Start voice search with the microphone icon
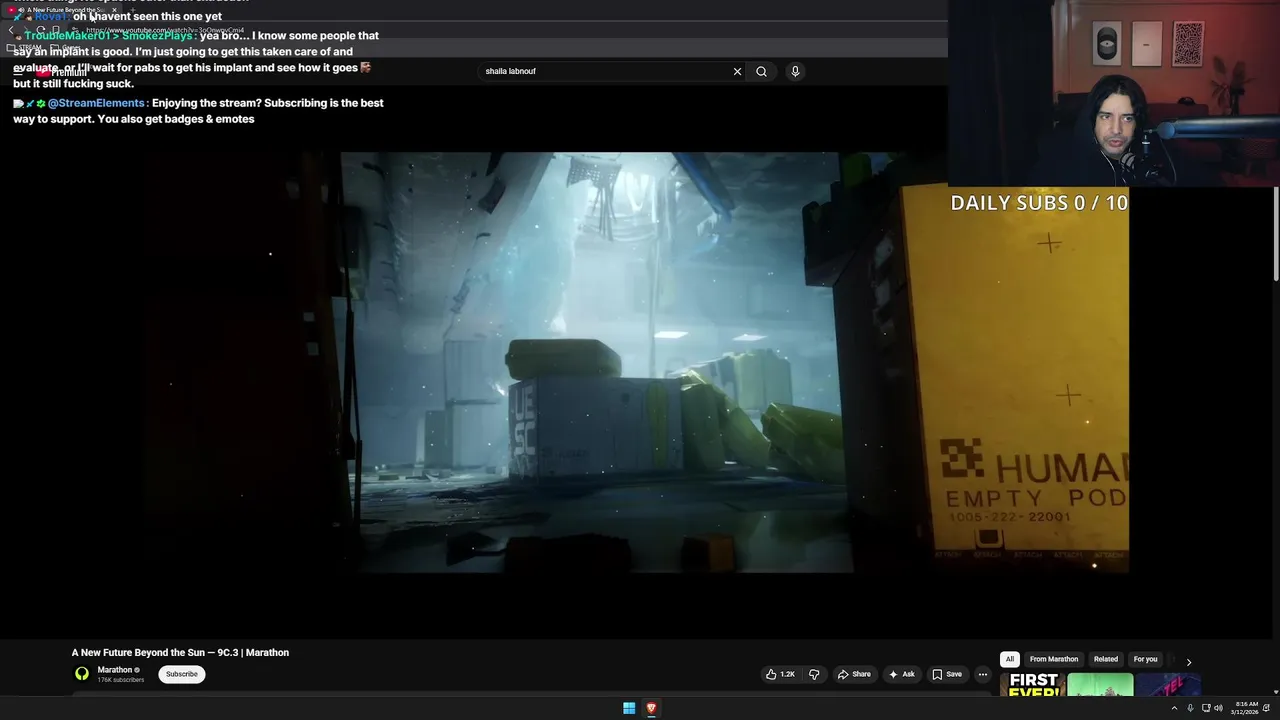Screen dimensions: 1280x720 (795, 72)
